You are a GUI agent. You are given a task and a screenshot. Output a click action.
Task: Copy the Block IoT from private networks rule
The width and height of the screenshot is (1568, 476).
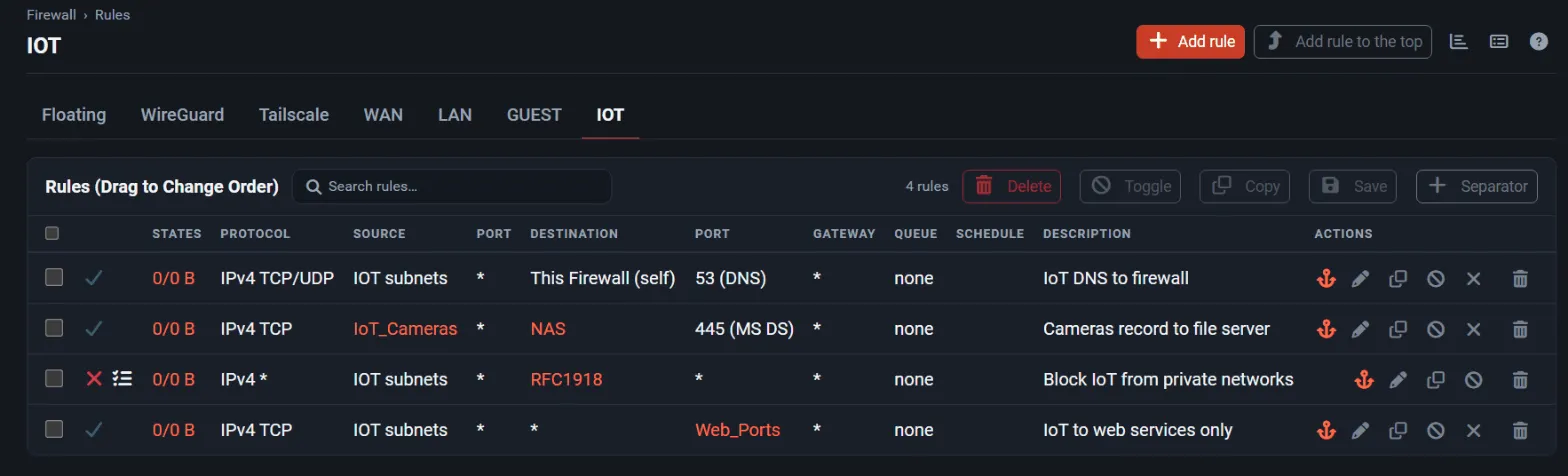pos(1436,380)
